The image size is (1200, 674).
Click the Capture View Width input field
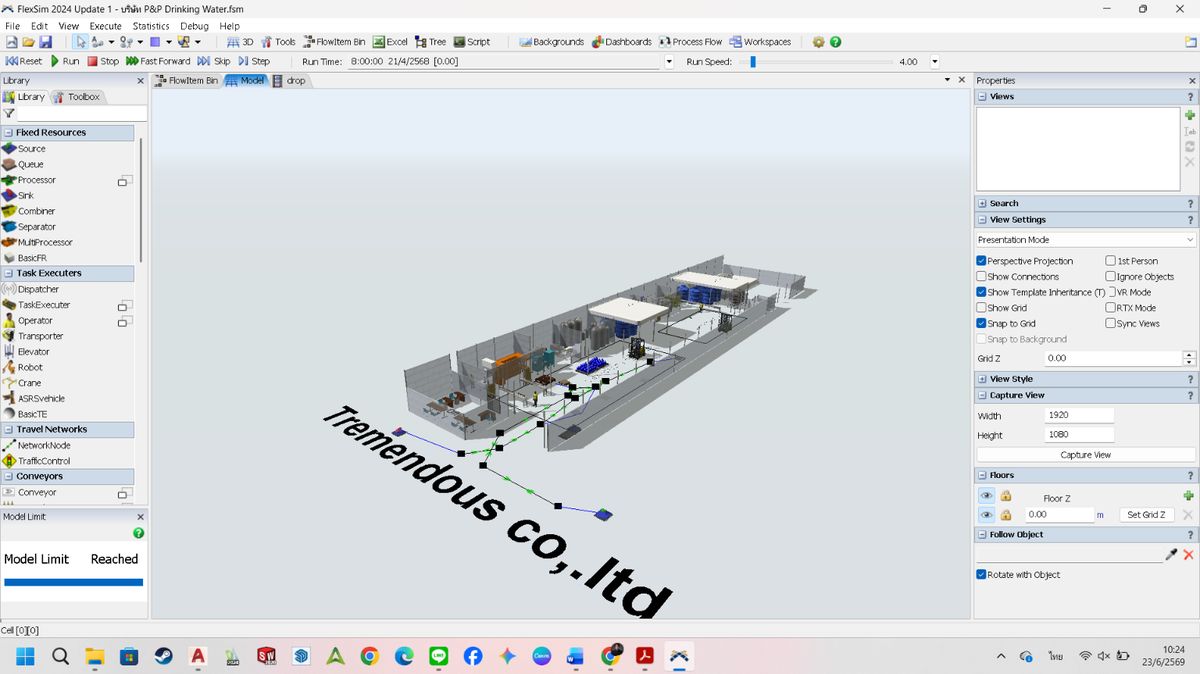point(1078,416)
